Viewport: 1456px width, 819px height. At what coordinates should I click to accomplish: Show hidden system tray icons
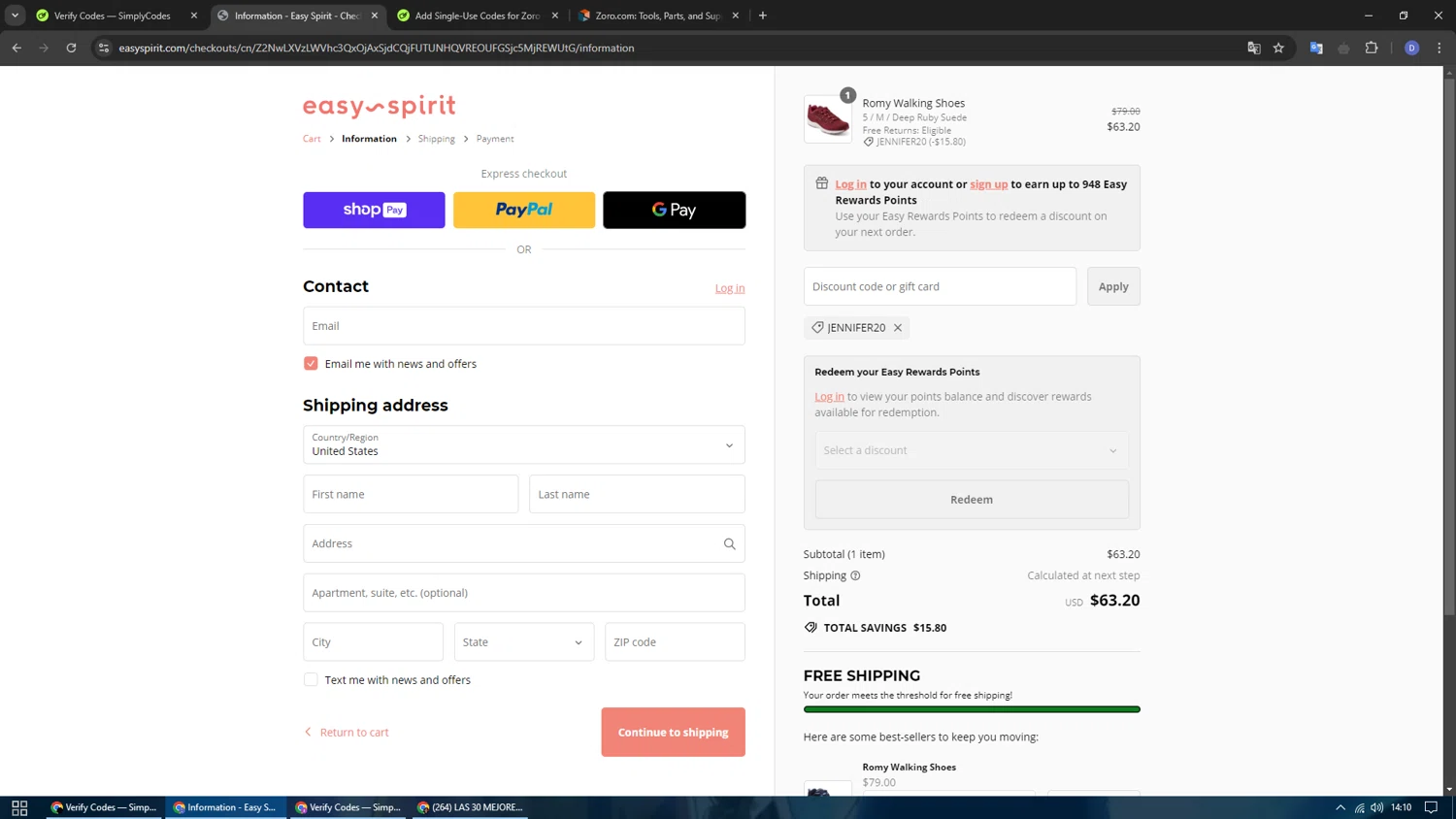tap(1340, 807)
